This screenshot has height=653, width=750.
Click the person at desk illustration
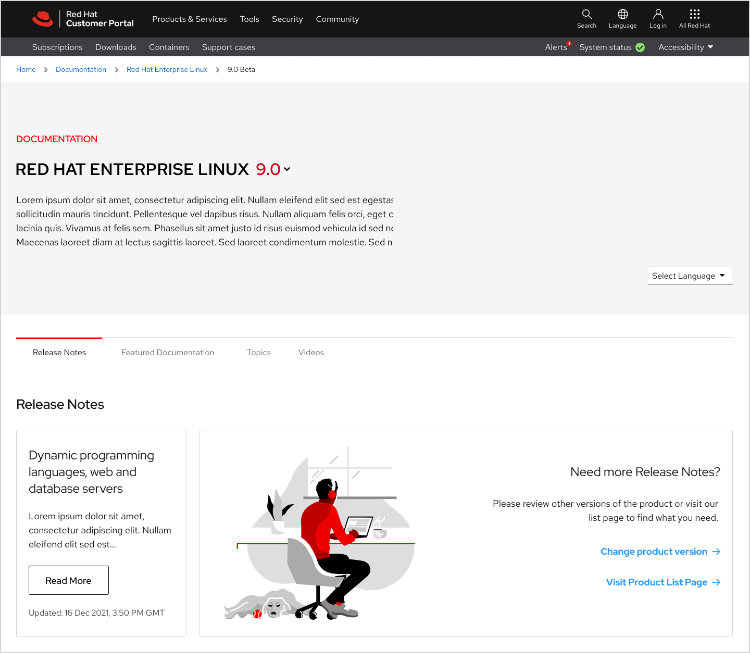click(x=320, y=533)
